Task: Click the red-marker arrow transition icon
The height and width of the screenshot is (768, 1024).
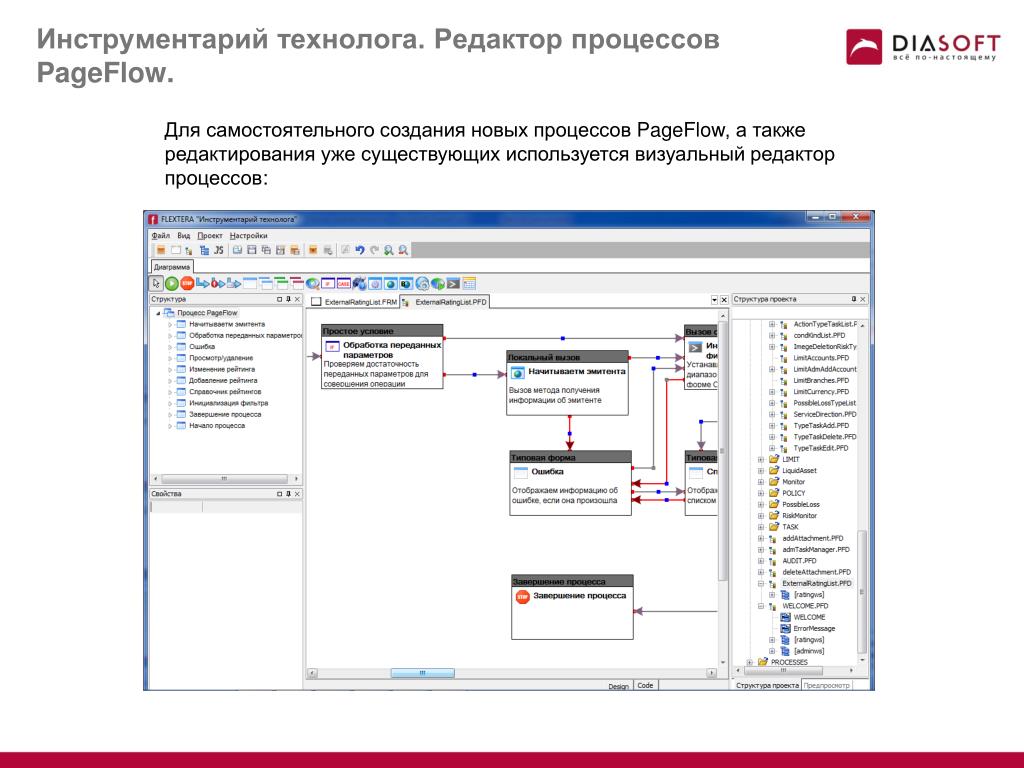Action: 217,283
